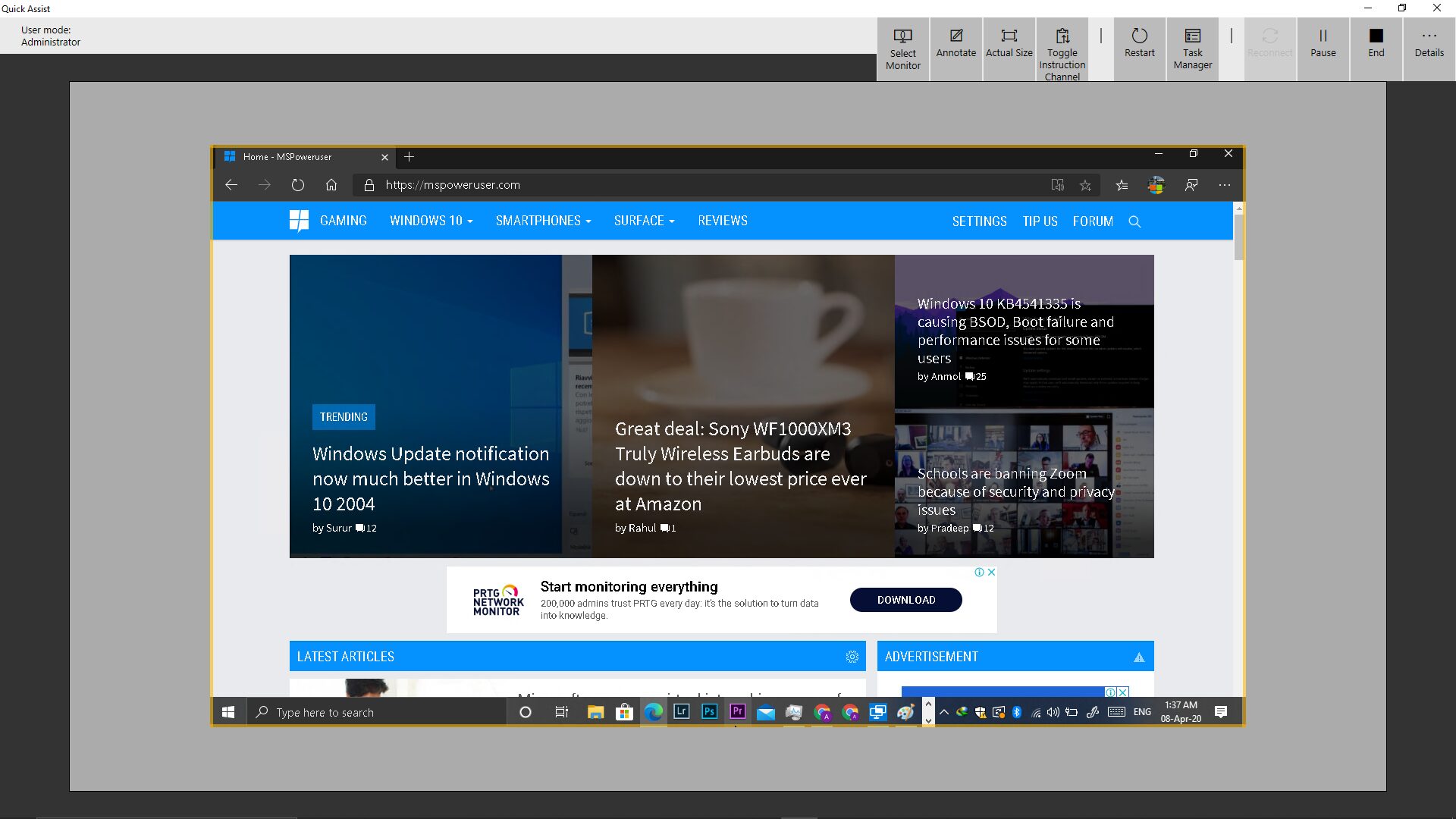This screenshot has height=819, width=1456.
Task: Open File Explorer from taskbar
Action: [x=595, y=712]
